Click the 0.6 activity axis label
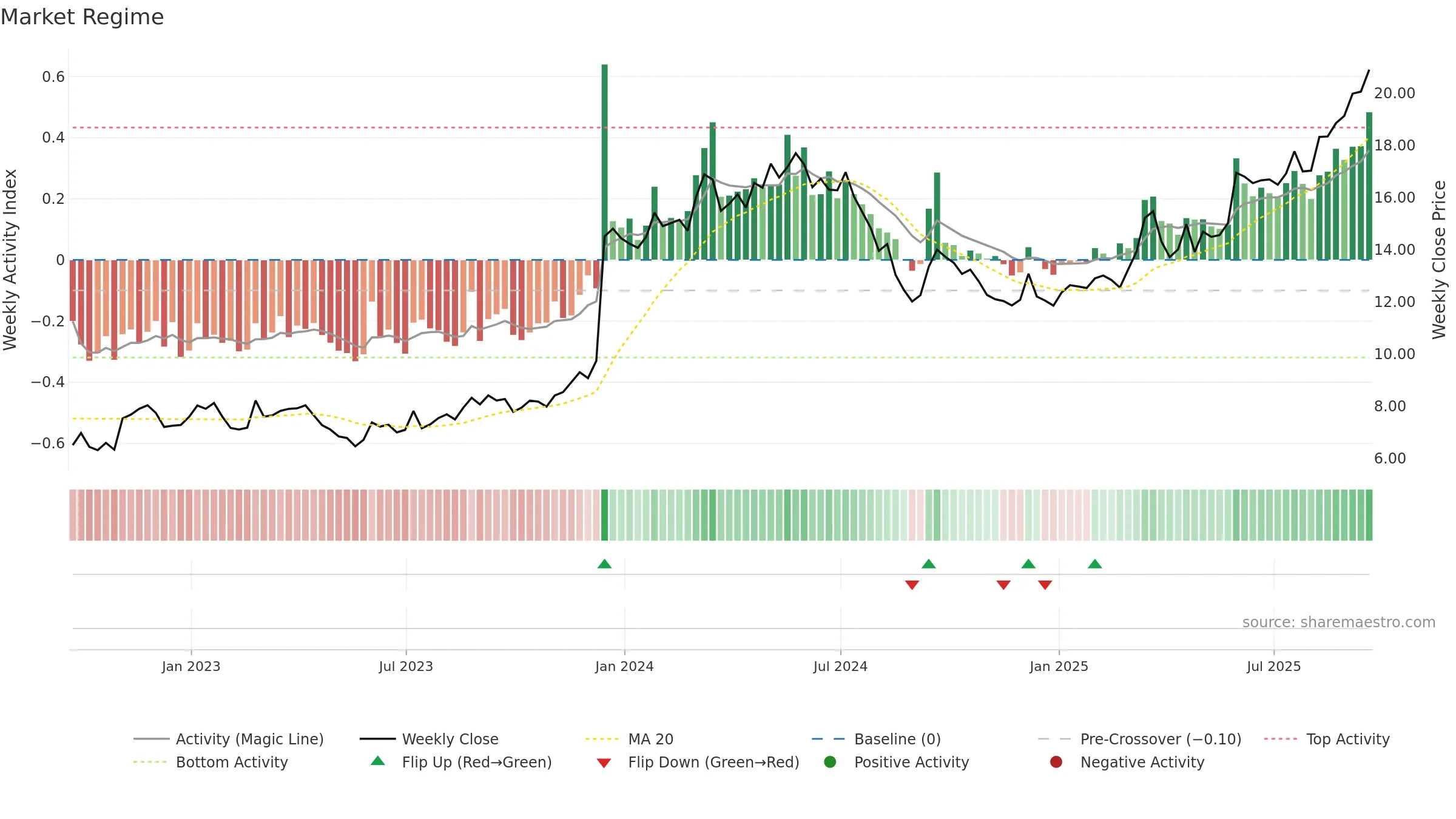Viewport: 1456px width, 819px height. click(53, 77)
